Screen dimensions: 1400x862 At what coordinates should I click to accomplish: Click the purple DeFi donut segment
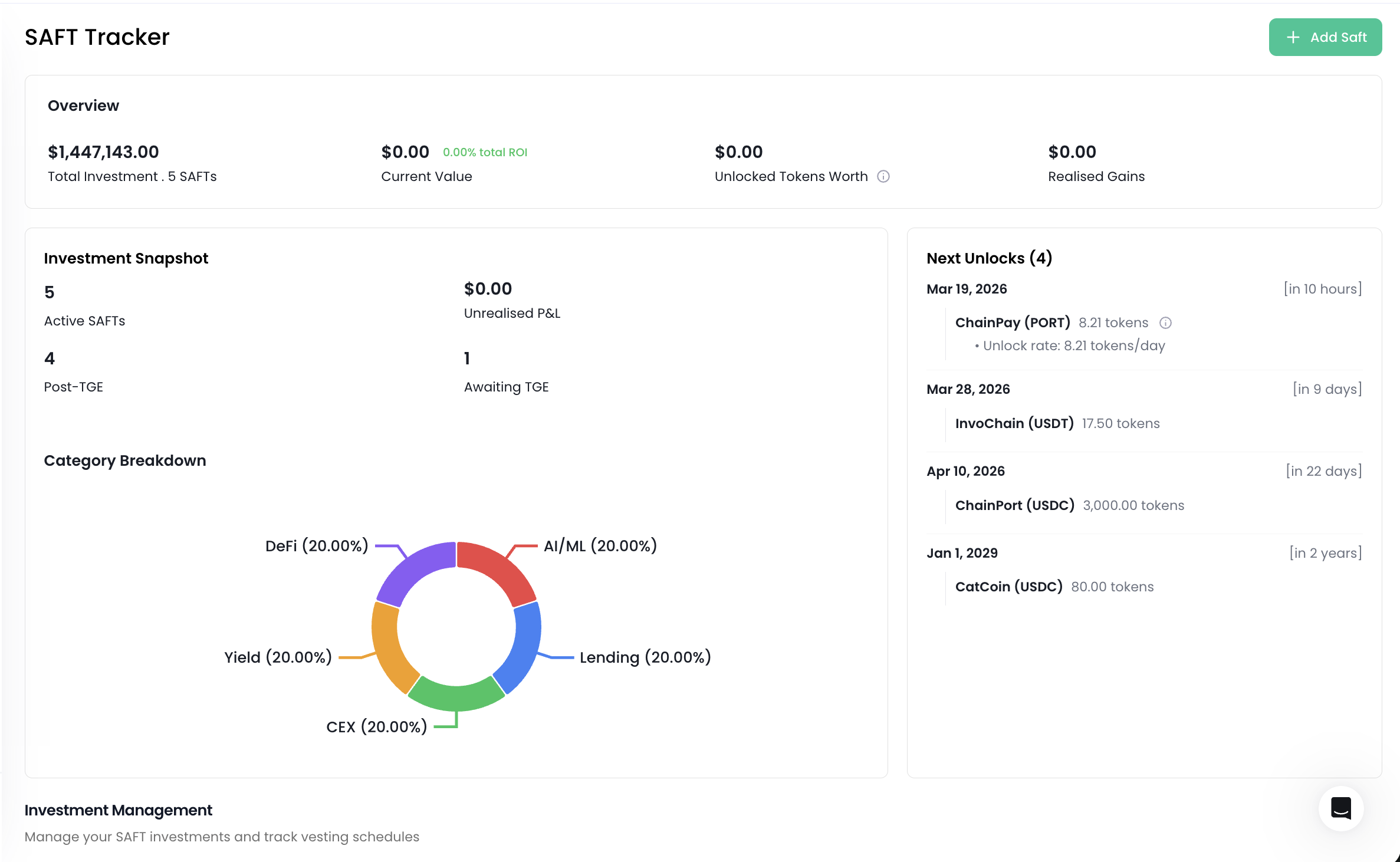pos(413,570)
